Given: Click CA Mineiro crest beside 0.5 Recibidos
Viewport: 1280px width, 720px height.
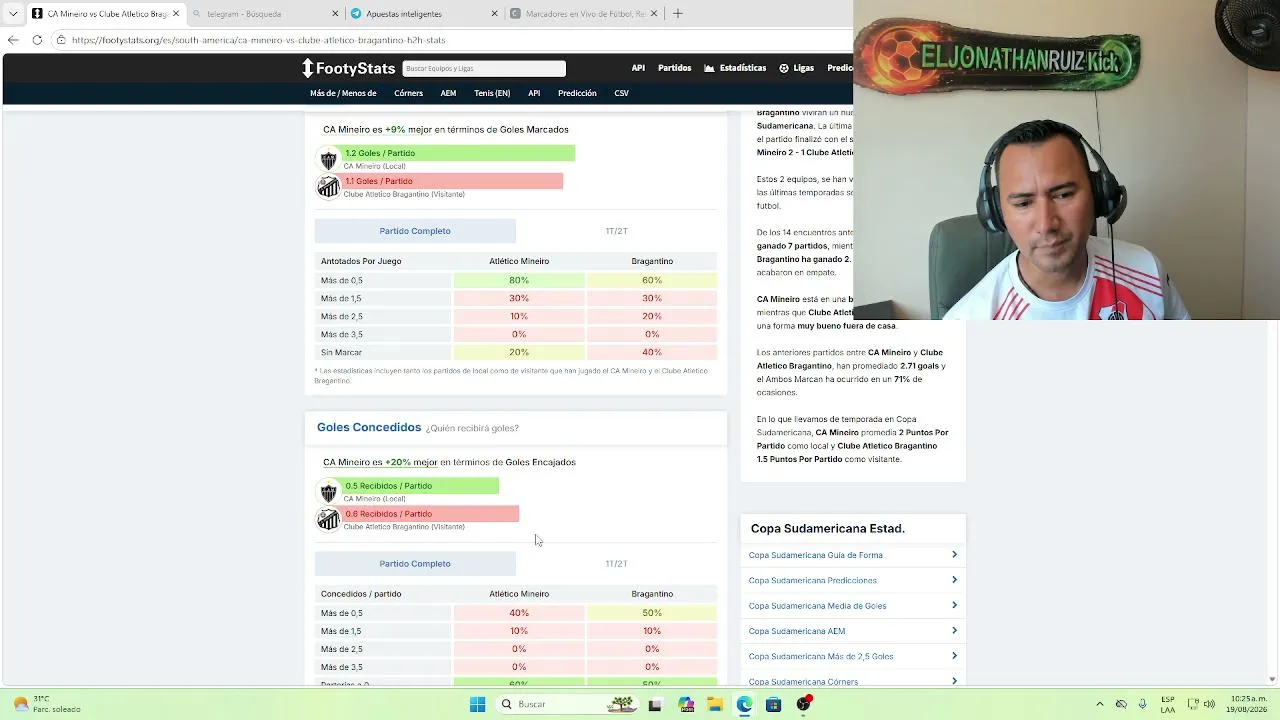Looking at the screenshot, I should (328, 492).
